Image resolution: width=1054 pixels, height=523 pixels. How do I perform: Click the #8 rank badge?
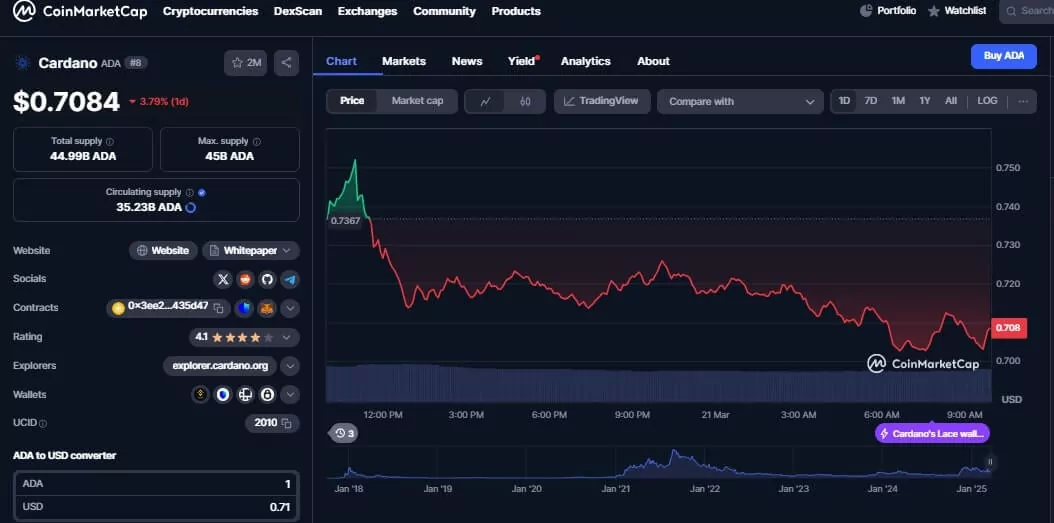[x=136, y=63]
